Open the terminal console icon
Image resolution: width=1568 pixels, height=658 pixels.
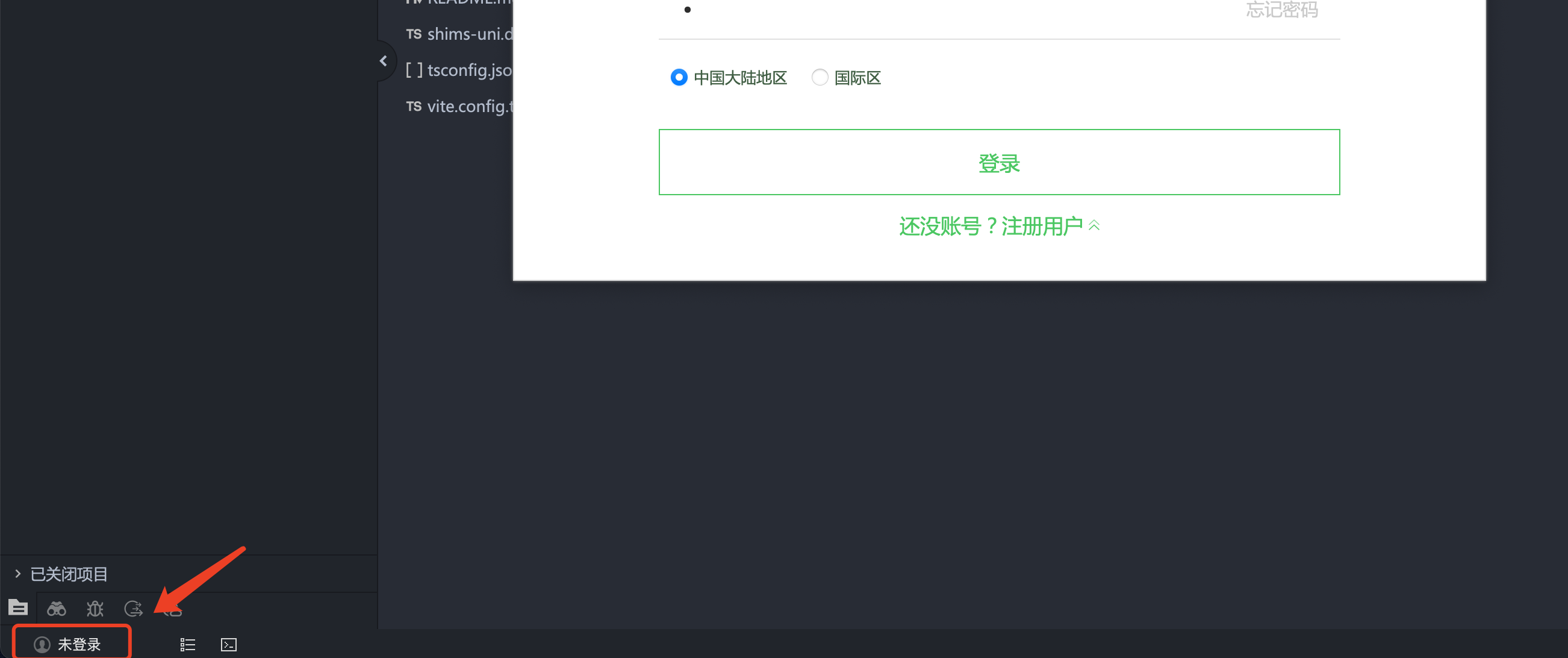coord(228,644)
